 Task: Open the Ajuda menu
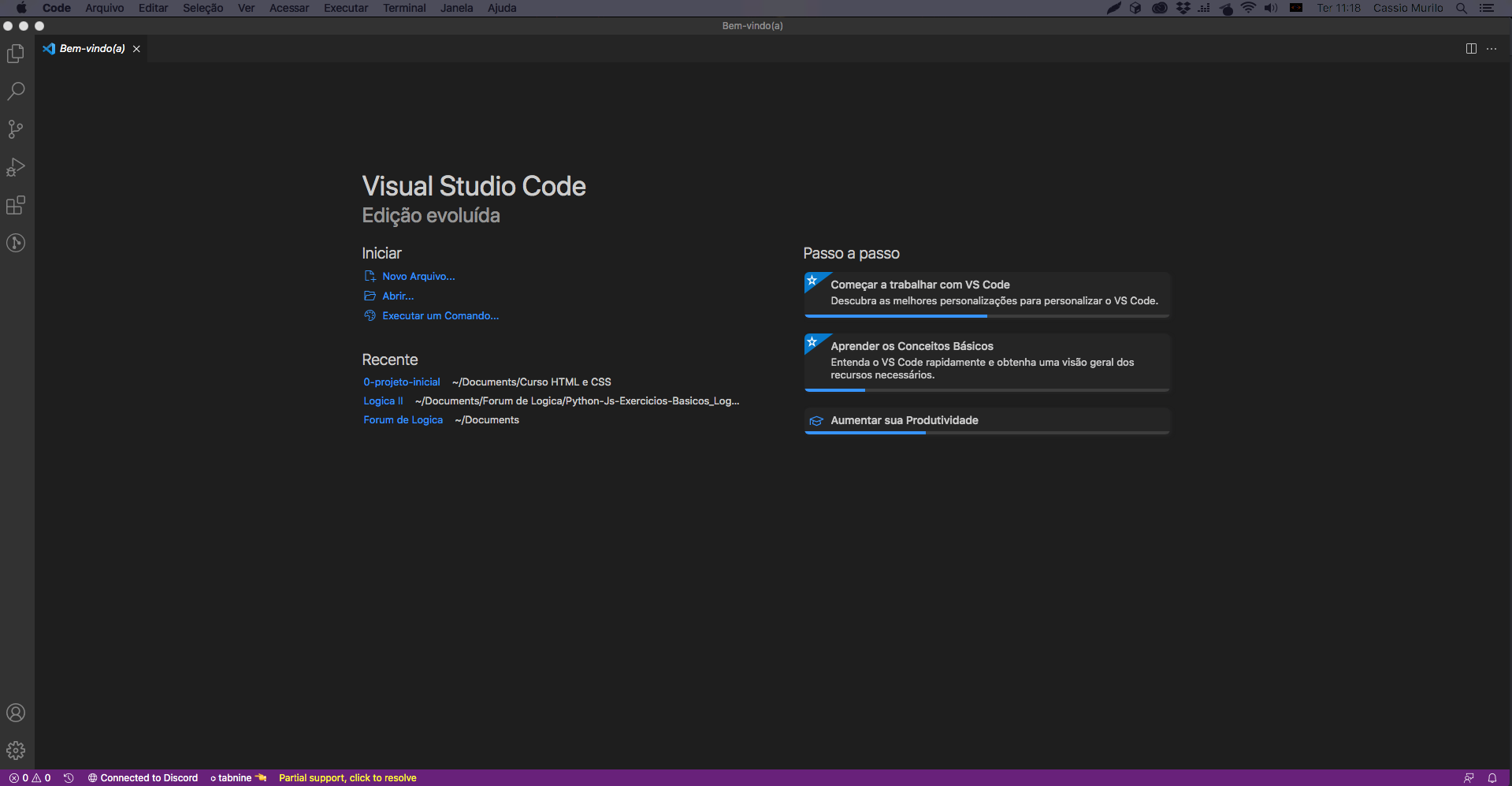(502, 8)
